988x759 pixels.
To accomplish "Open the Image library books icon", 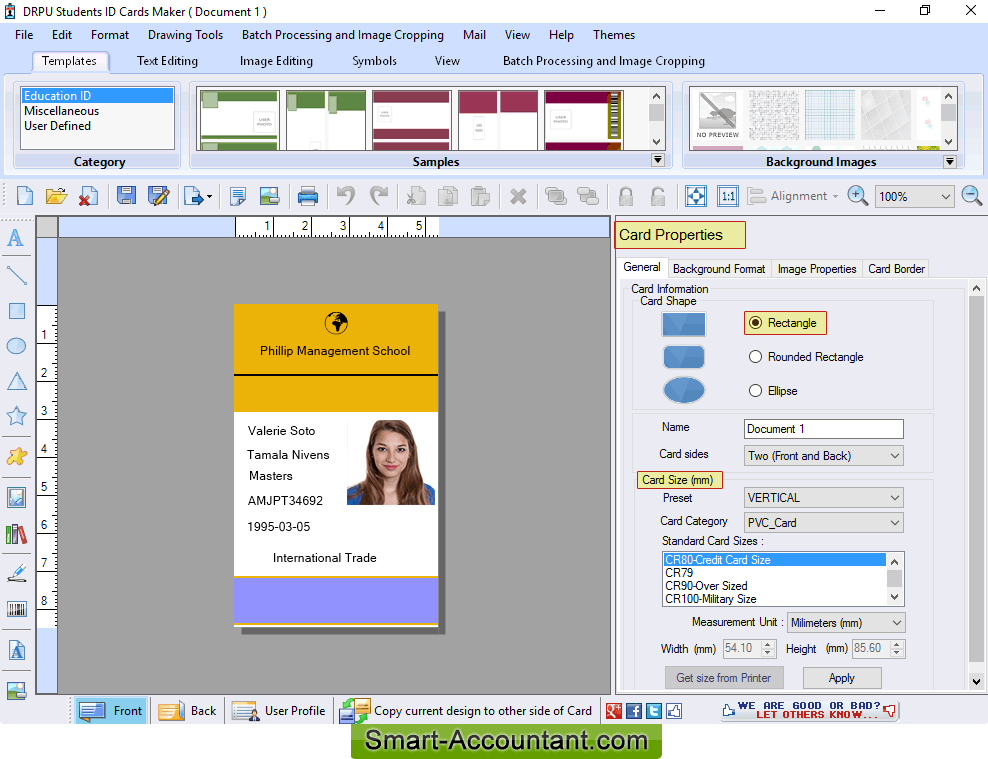I will click(16, 534).
